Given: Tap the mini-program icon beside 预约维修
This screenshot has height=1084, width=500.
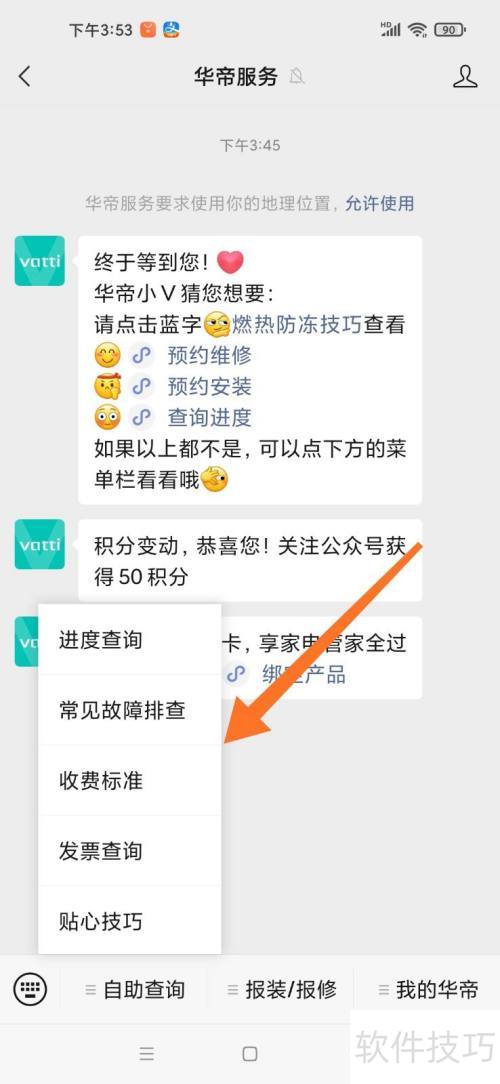Looking at the screenshot, I should click(142, 355).
